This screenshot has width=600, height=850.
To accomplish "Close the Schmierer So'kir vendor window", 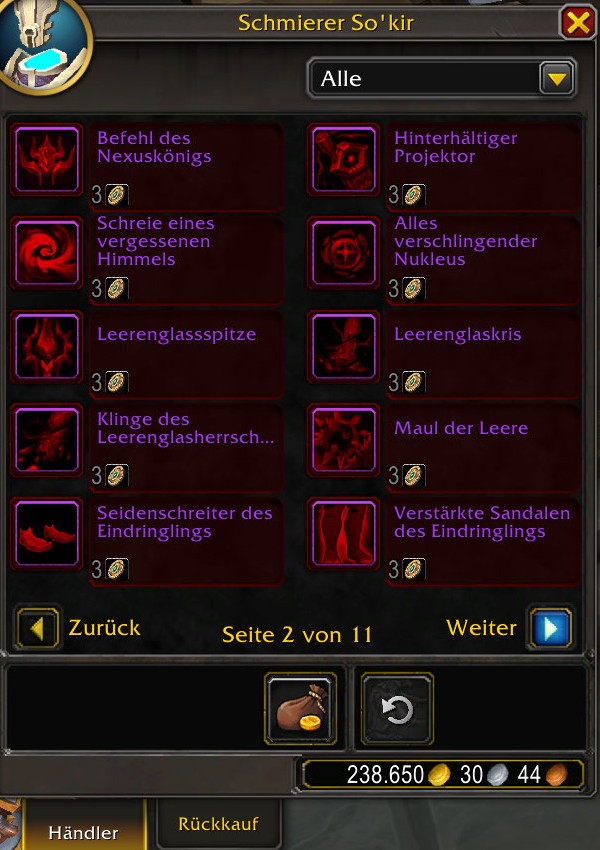I will (578, 23).
